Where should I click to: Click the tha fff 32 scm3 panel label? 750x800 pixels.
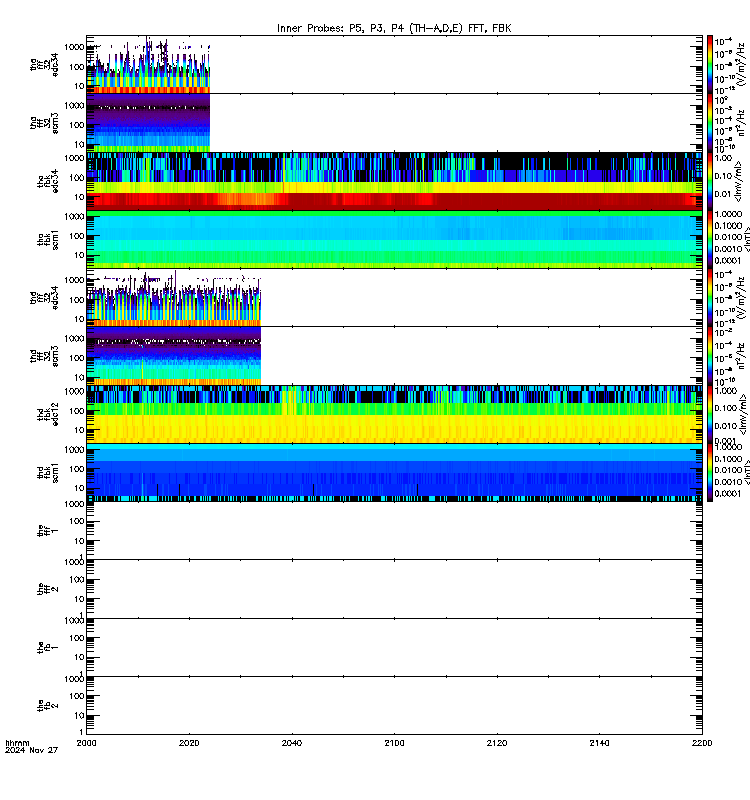click(x=44, y=123)
